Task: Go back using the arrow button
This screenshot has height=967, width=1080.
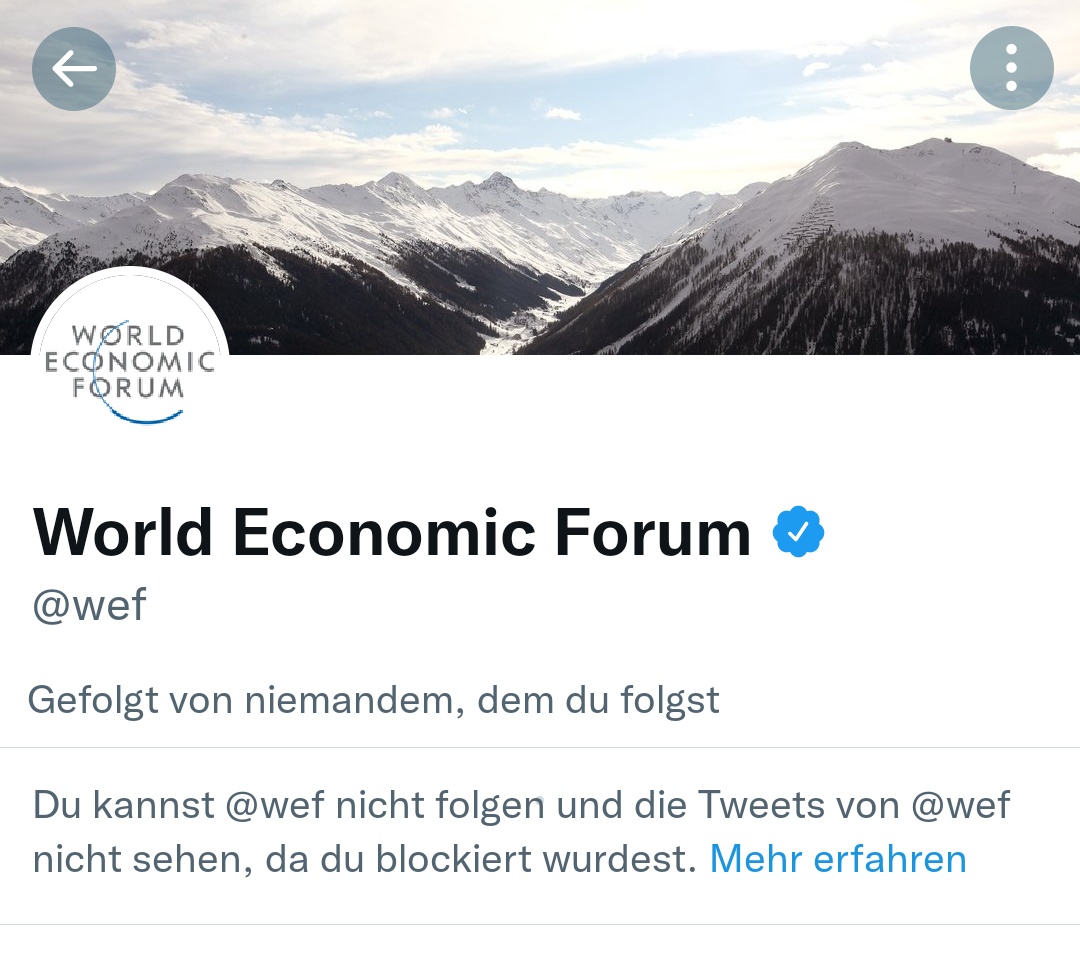Action: click(x=74, y=68)
